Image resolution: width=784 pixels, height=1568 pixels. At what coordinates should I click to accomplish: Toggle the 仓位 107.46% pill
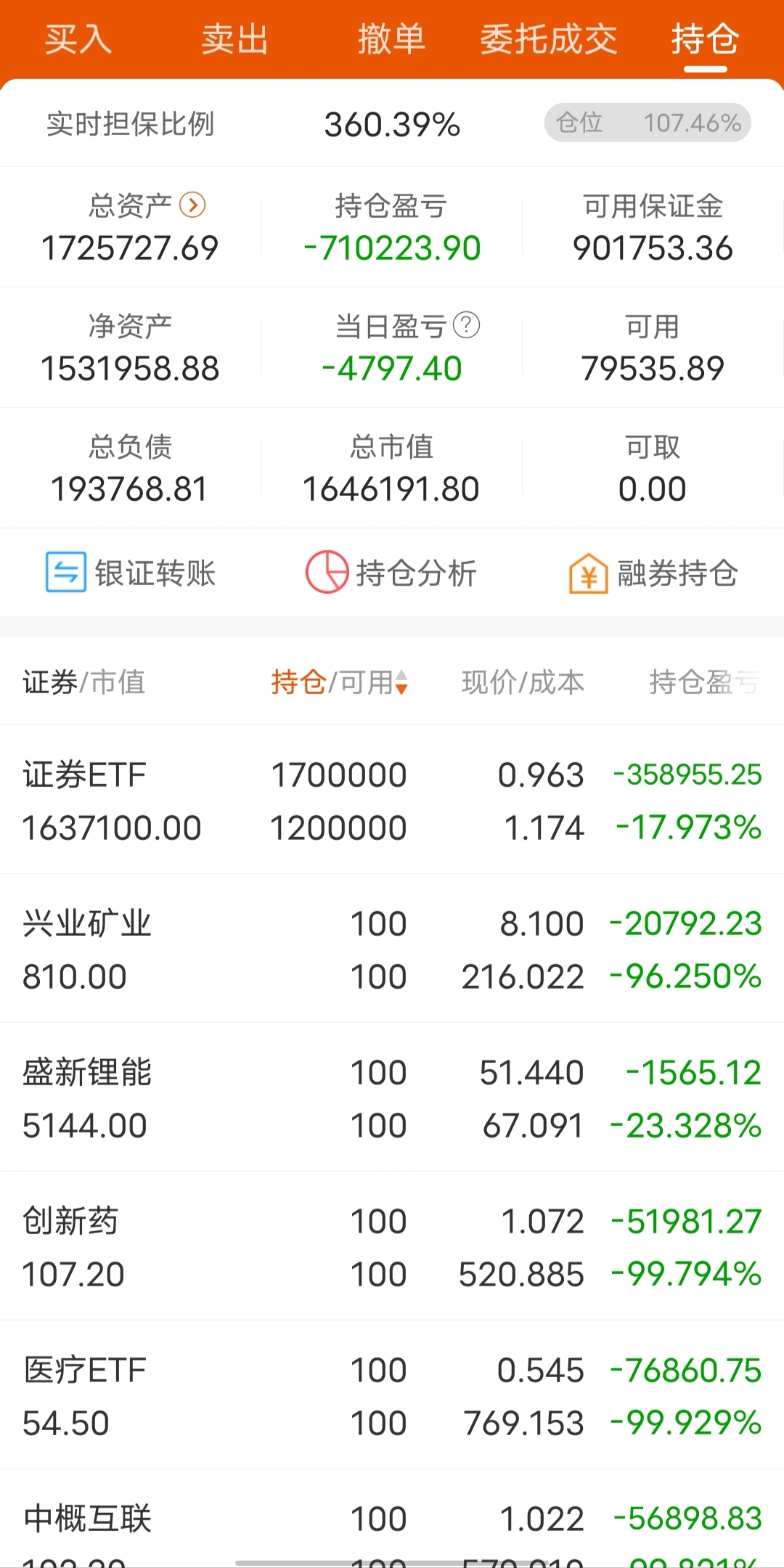(648, 123)
